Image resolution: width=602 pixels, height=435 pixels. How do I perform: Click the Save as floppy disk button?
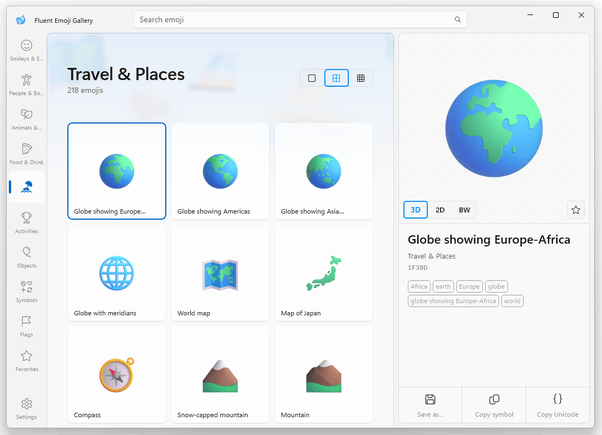click(x=430, y=405)
